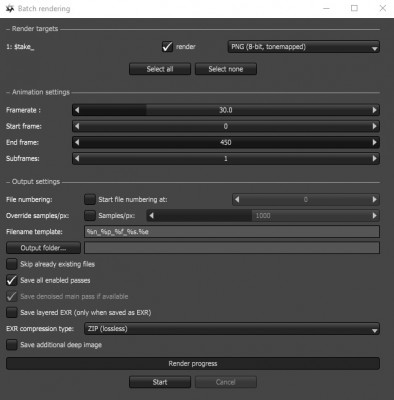Enable the Override Samples/px checkbox

[90, 216]
